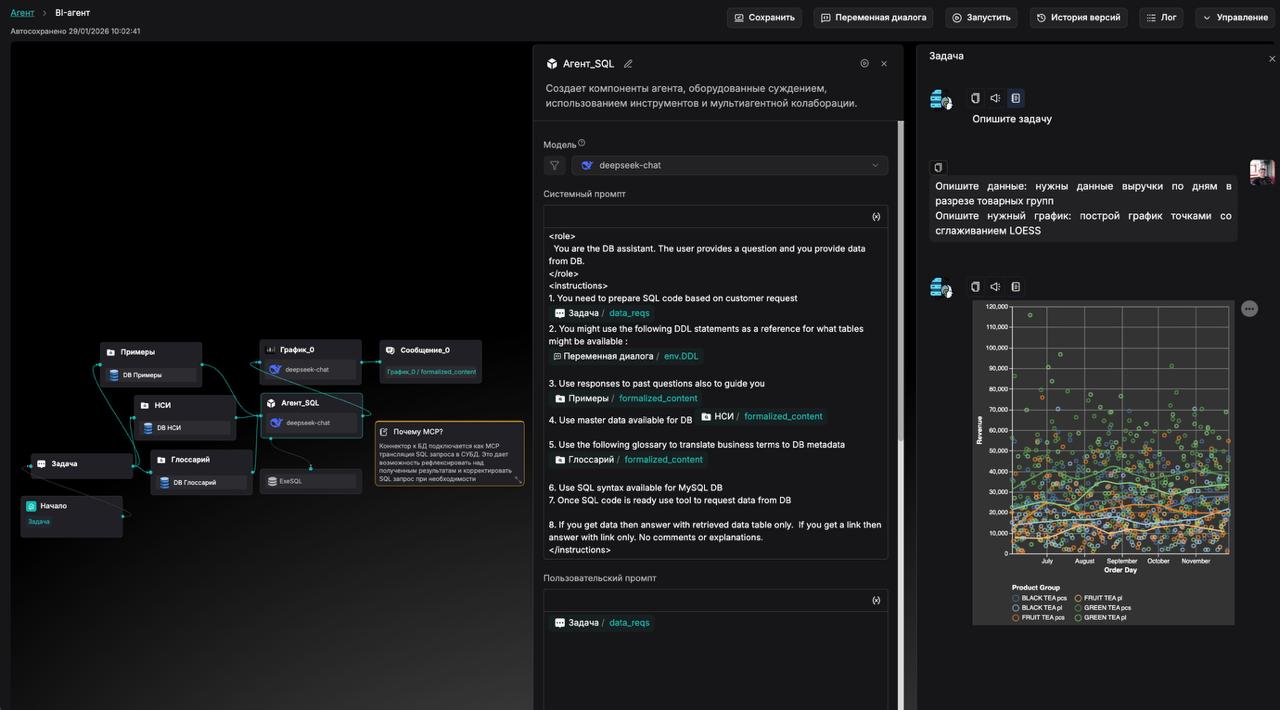Select the ExeSQL node on canvas
1280x710 pixels.
(x=311, y=481)
